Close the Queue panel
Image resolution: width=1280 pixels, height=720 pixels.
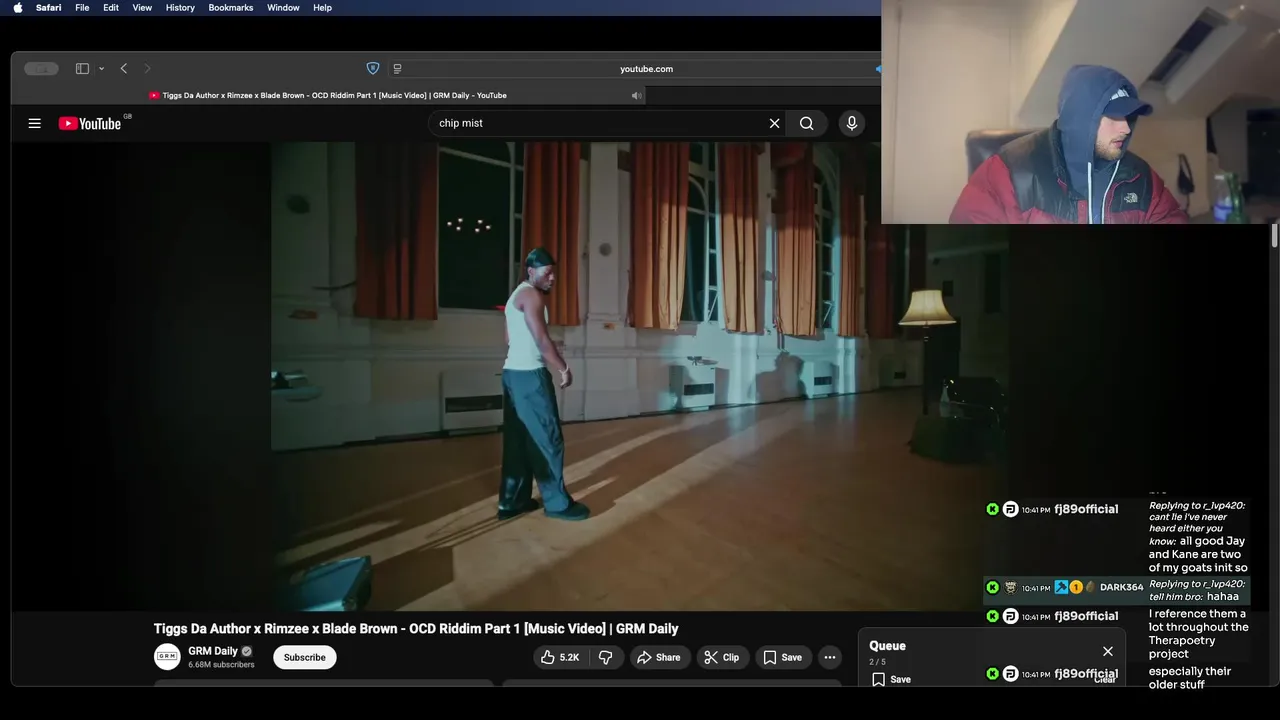pyautogui.click(x=1108, y=651)
